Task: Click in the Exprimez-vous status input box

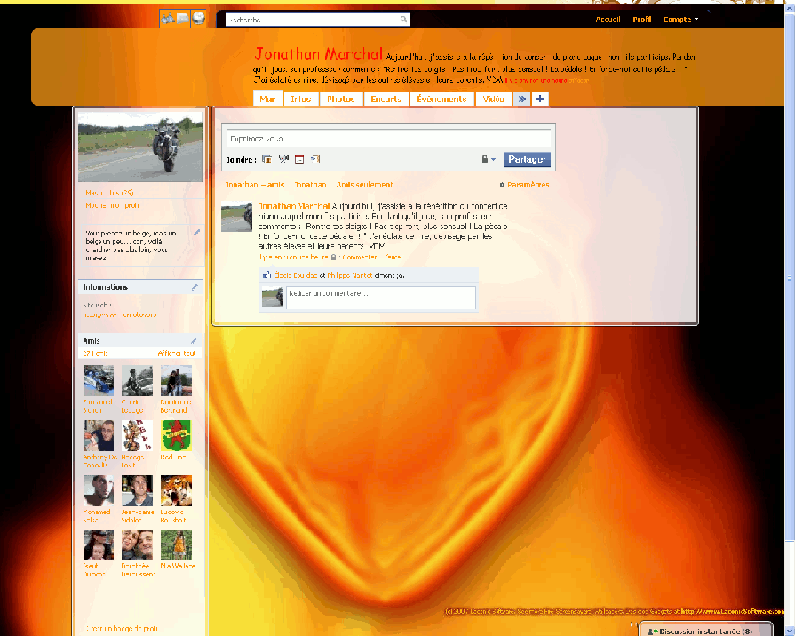Action: 389,138
